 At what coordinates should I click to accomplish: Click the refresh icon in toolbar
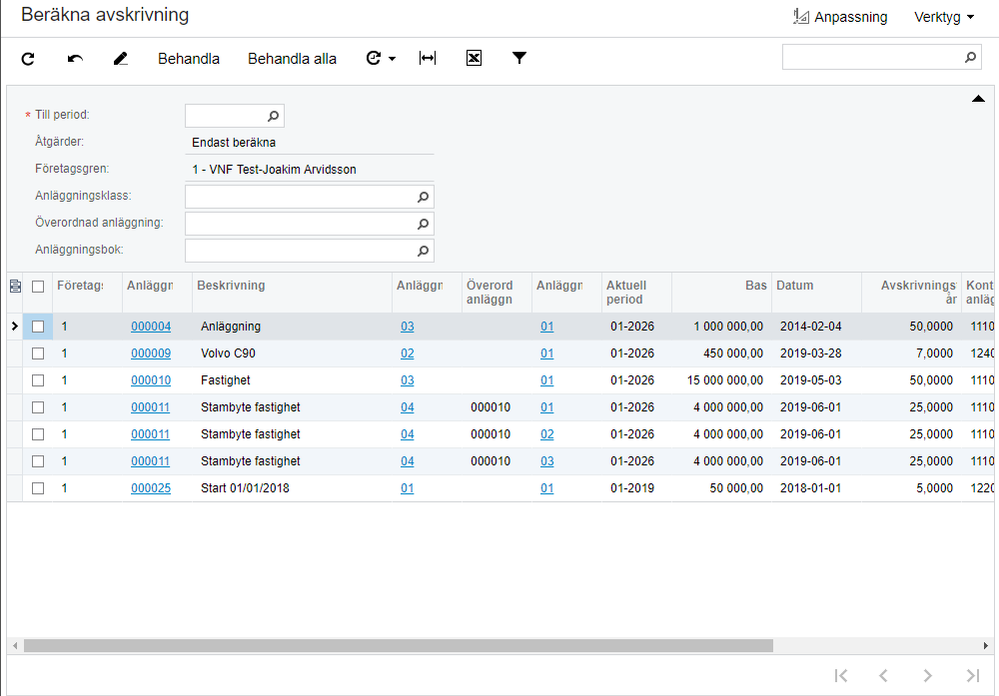click(x=28, y=59)
